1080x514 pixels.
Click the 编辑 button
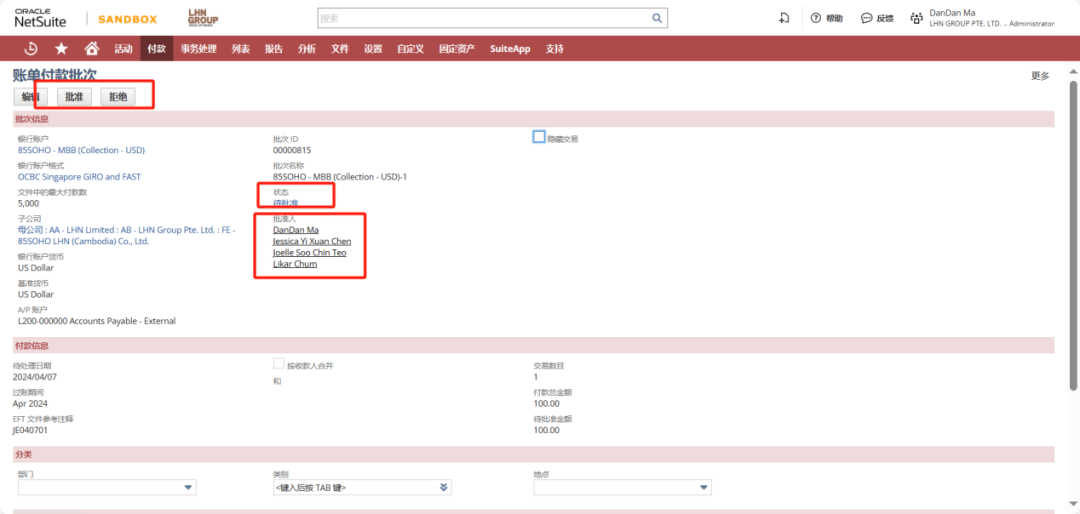point(31,97)
